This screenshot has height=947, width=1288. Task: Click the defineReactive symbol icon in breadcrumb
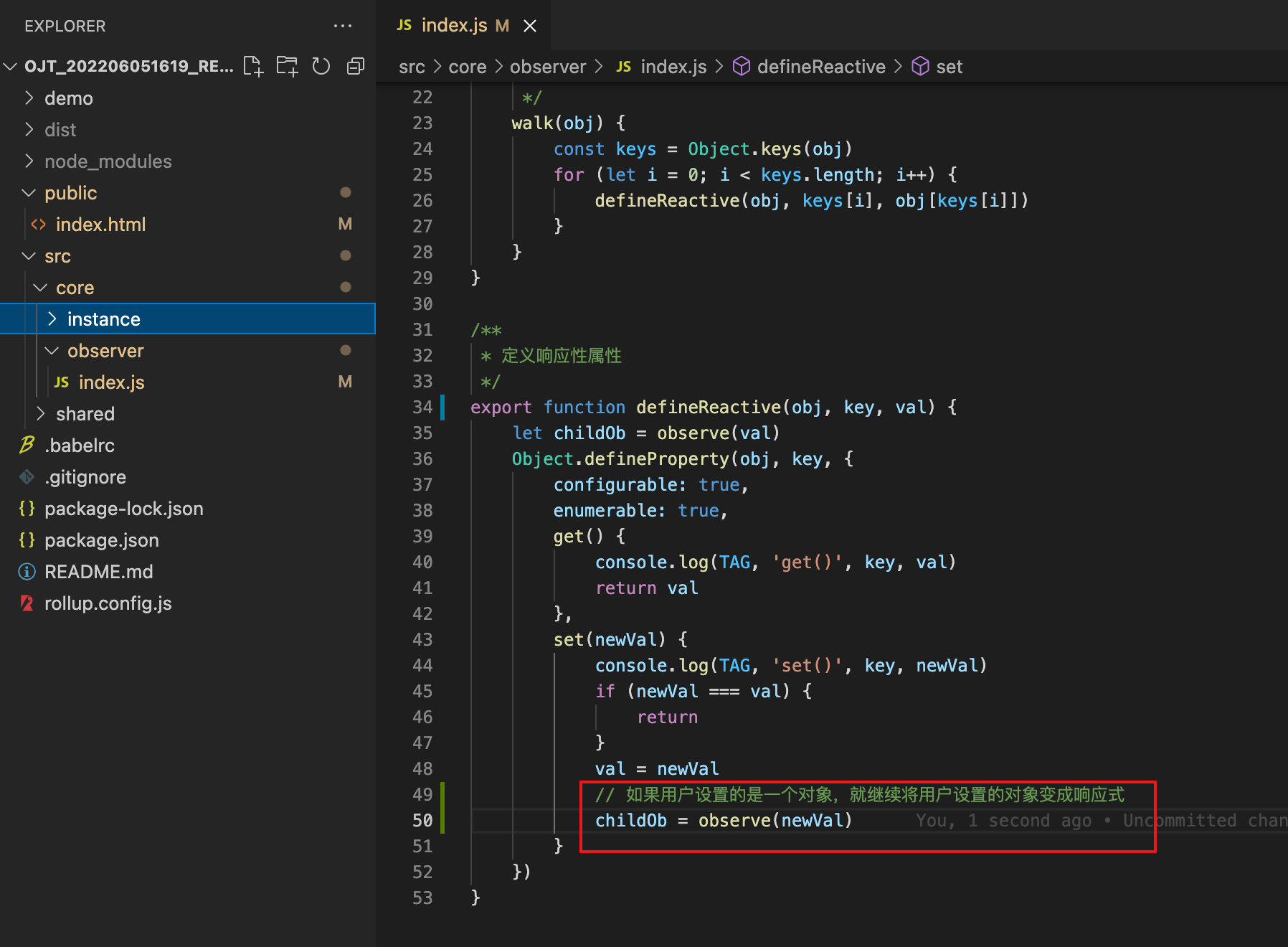click(742, 67)
